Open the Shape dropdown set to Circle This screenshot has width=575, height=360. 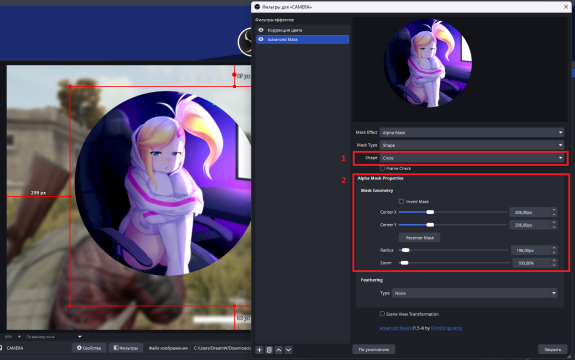472,158
